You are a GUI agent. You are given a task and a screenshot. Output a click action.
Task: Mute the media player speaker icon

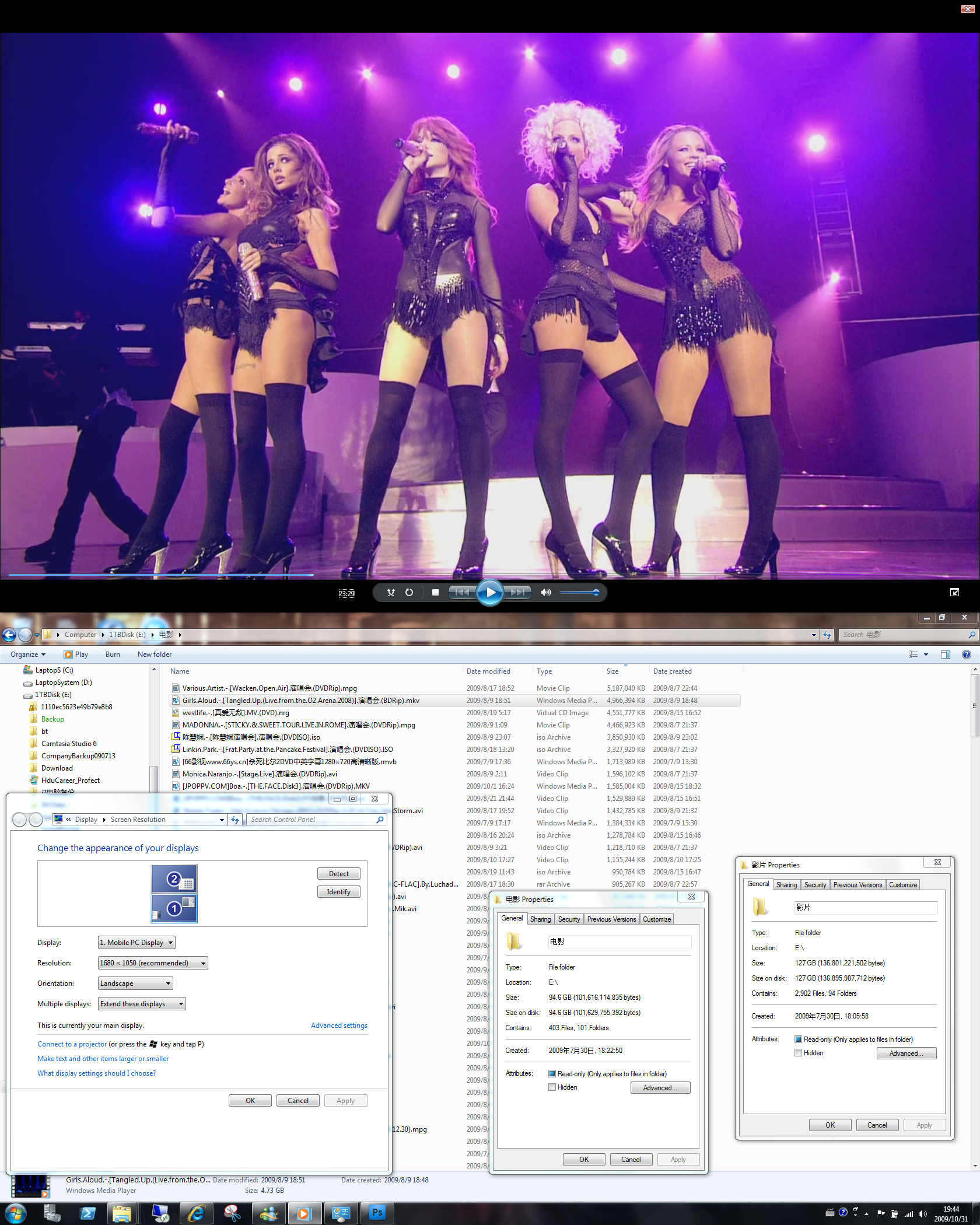click(546, 592)
